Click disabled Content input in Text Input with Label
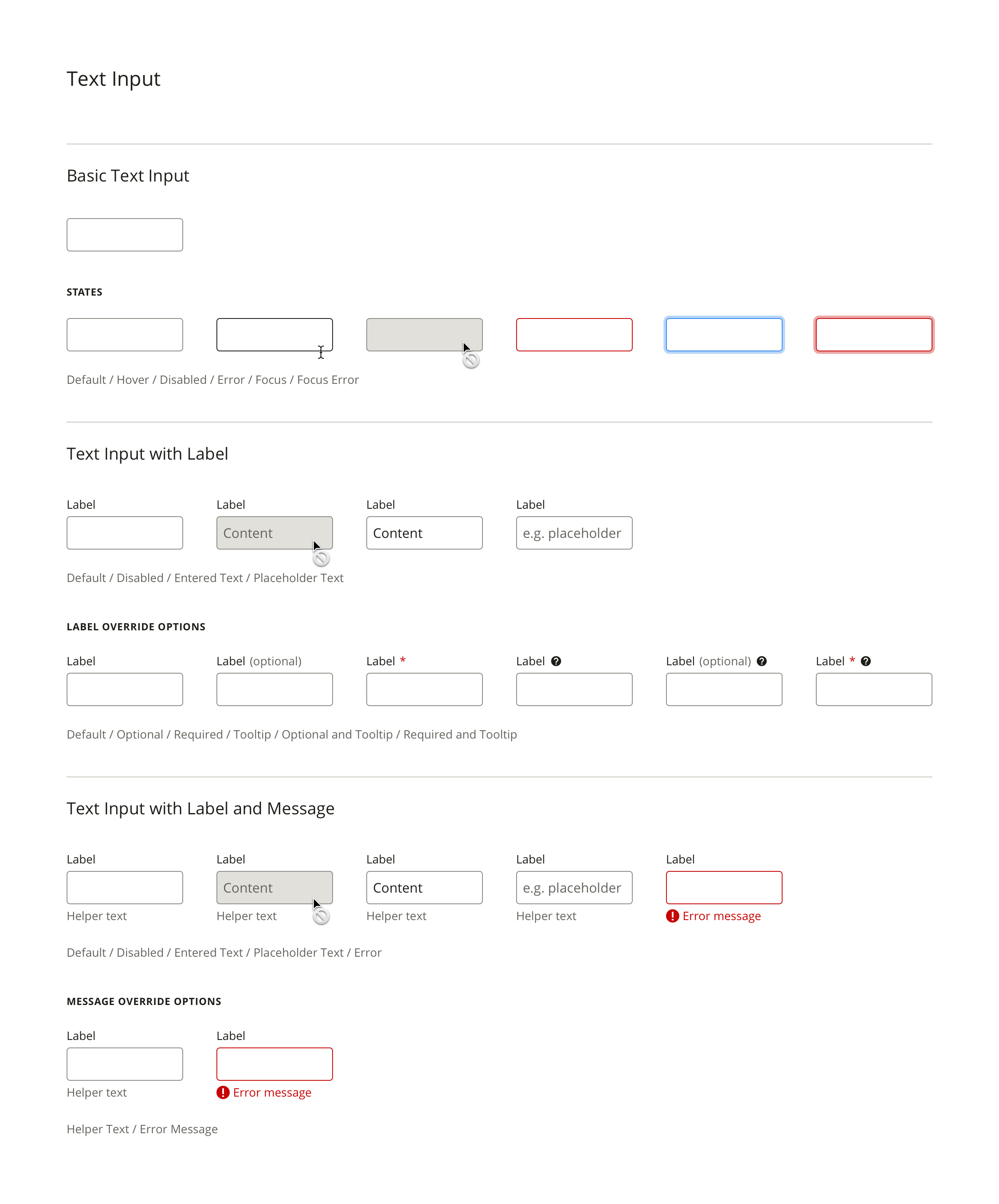Image resolution: width=999 pixels, height=1204 pixels. click(x=275, y=532)
